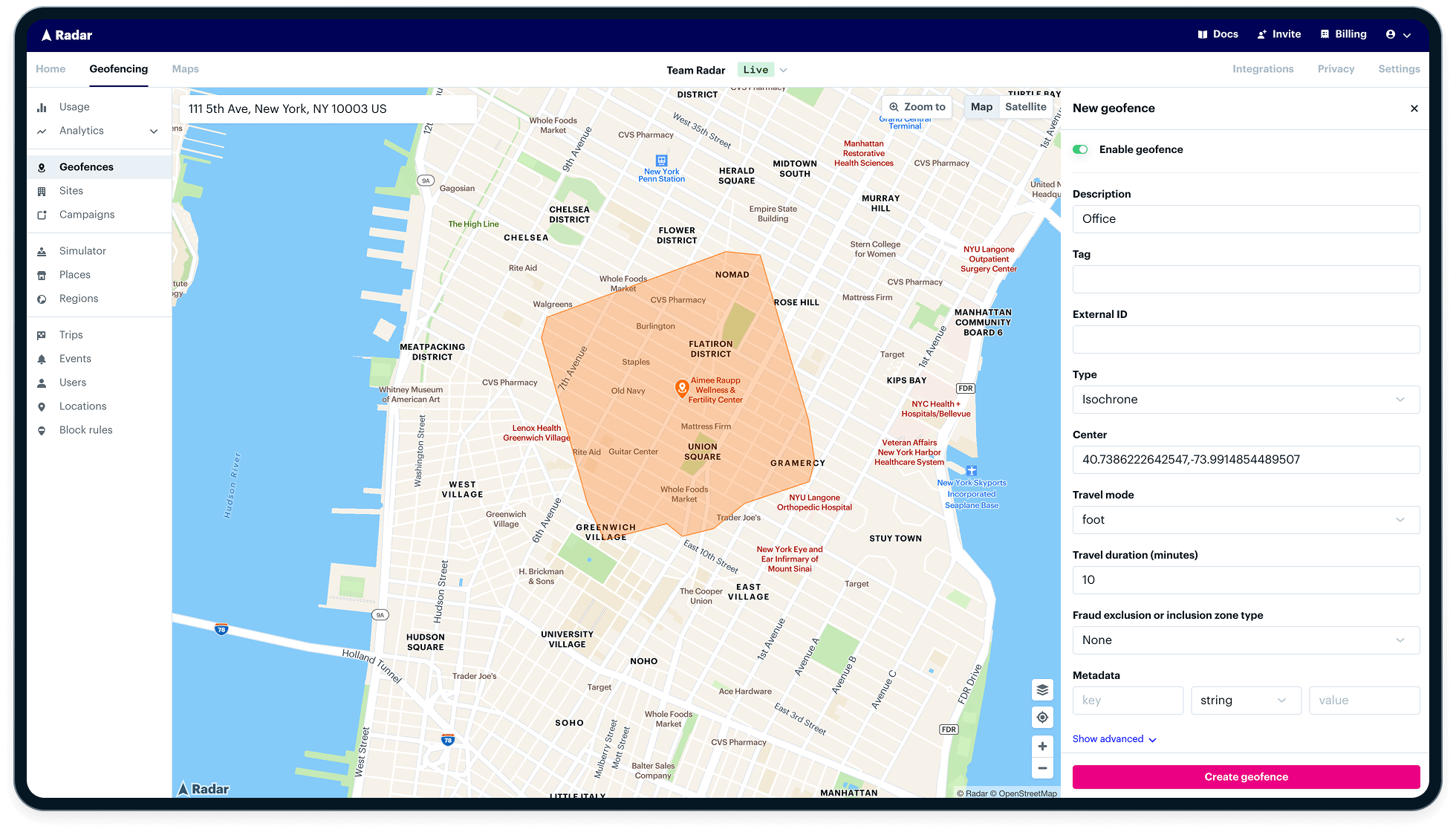
Task: Open the Block rules section
Action: (x=85, y=429)
